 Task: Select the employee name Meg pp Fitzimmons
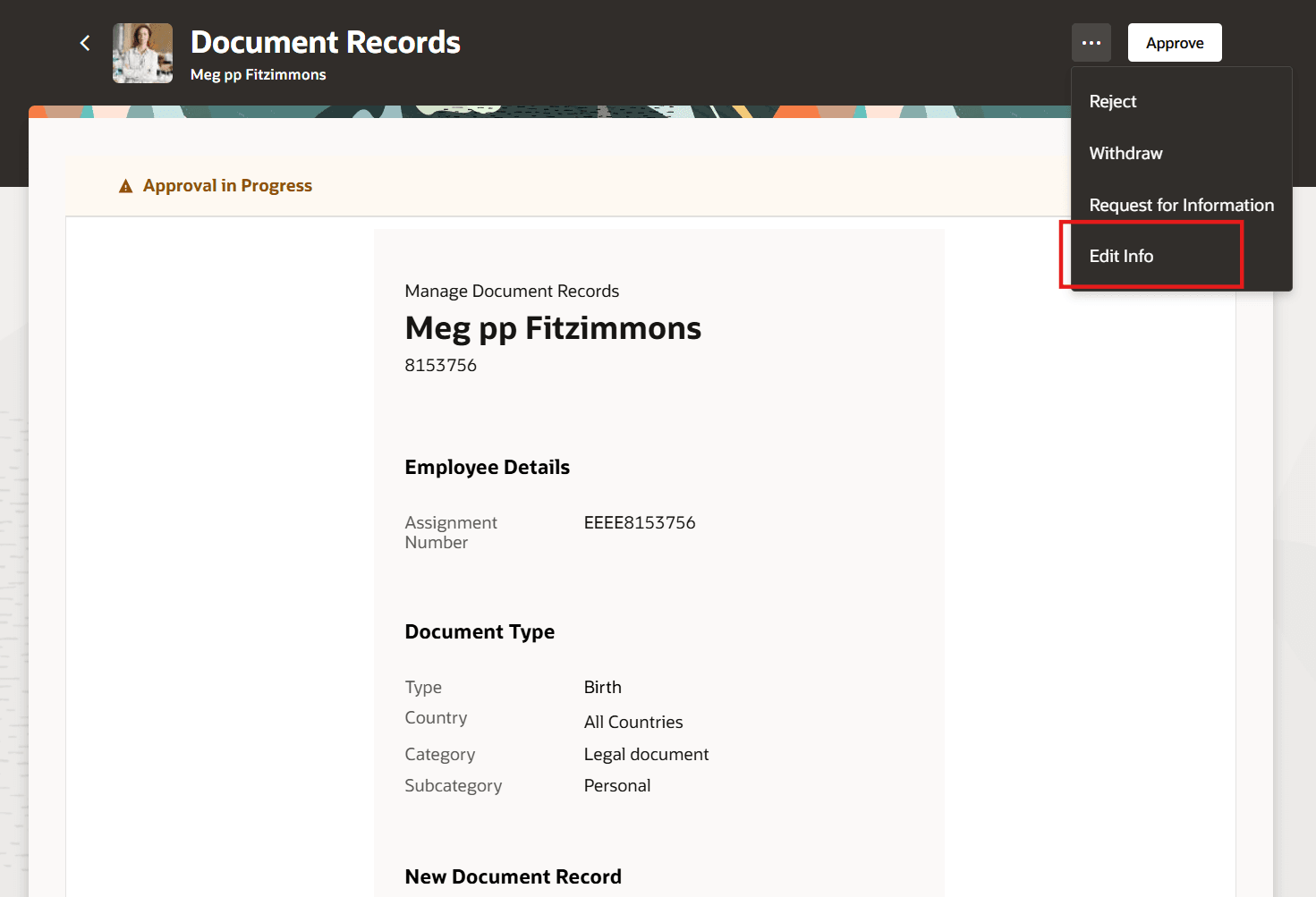(552, 328)
